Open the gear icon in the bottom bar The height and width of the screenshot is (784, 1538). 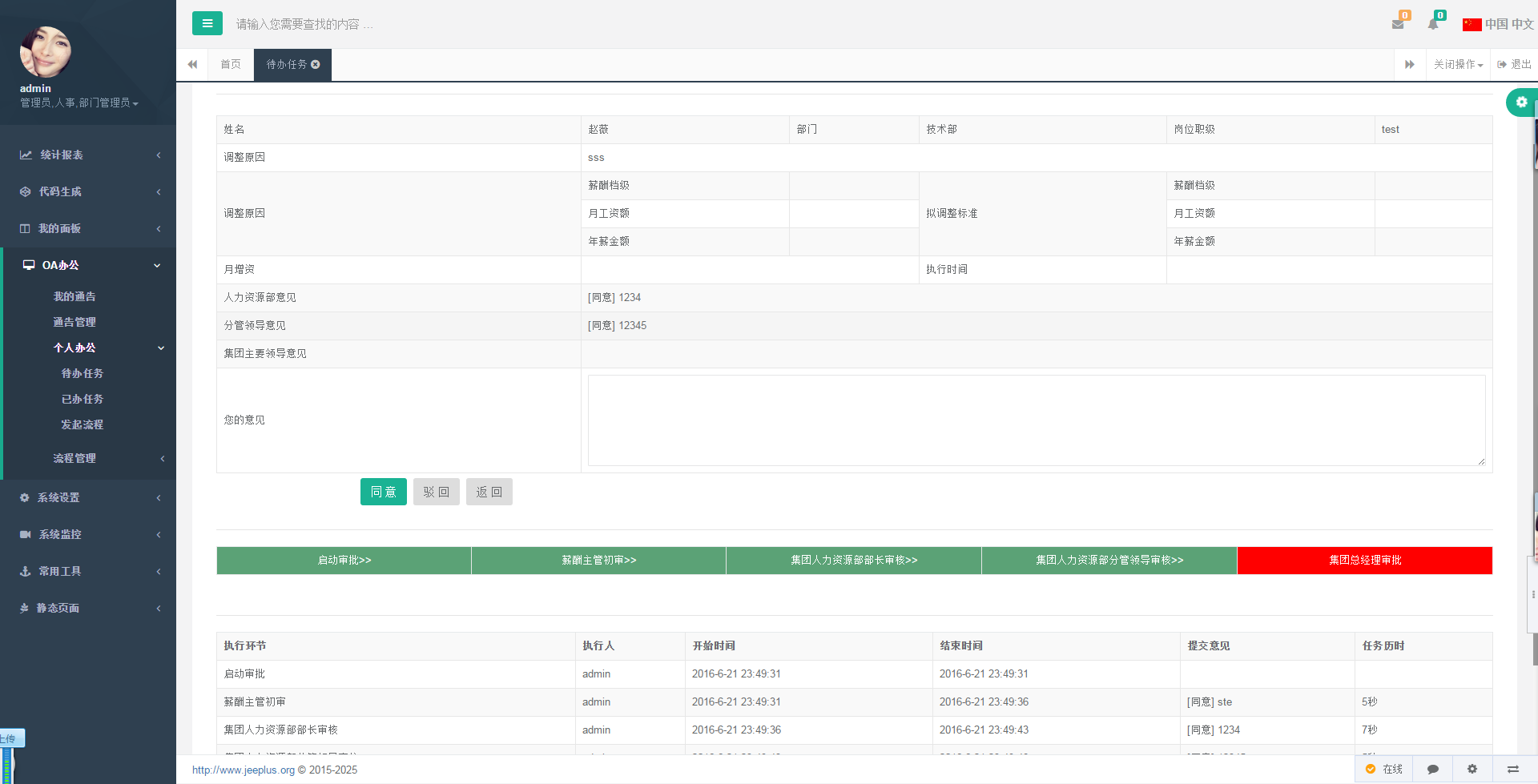tap(1472, 769)
